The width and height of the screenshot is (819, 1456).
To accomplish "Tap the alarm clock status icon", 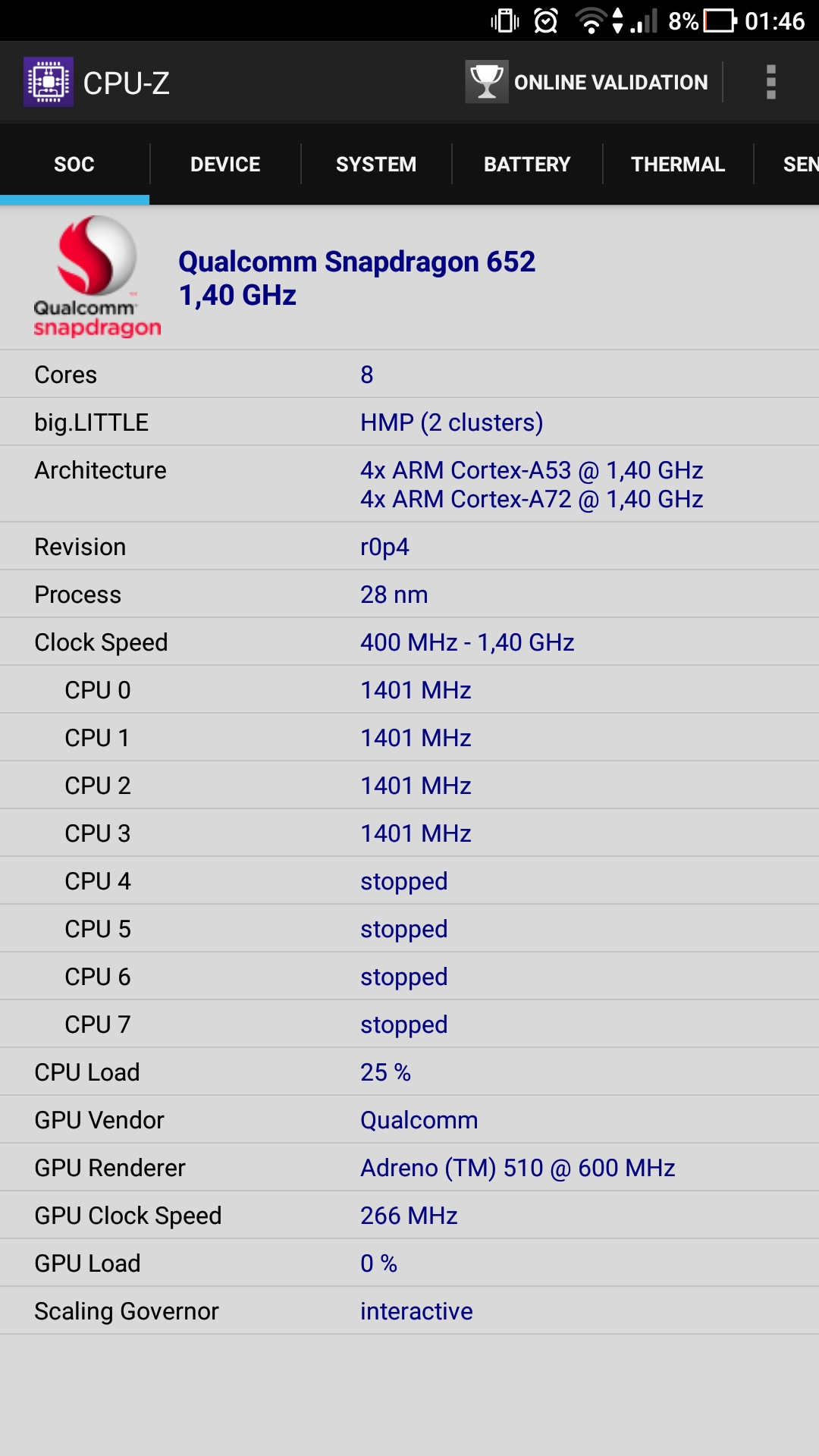I will [546, 21].
